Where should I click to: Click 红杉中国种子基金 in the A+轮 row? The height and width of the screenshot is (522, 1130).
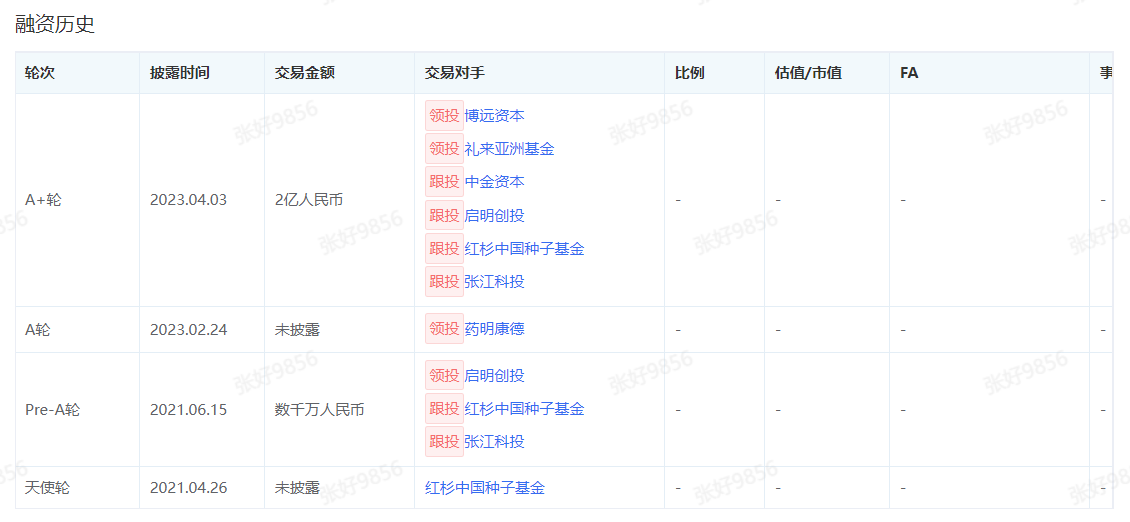pyautogui.click(x=524, y=249)
